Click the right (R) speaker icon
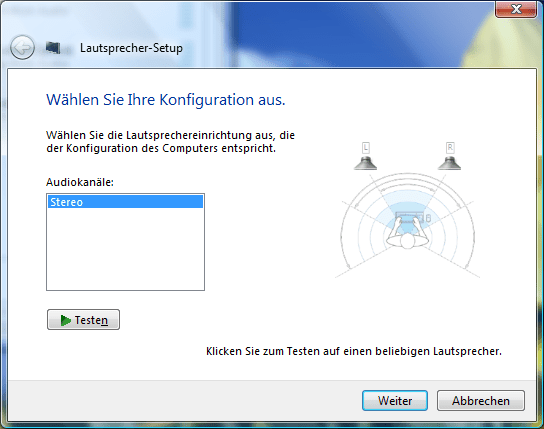 pos(450,163)
